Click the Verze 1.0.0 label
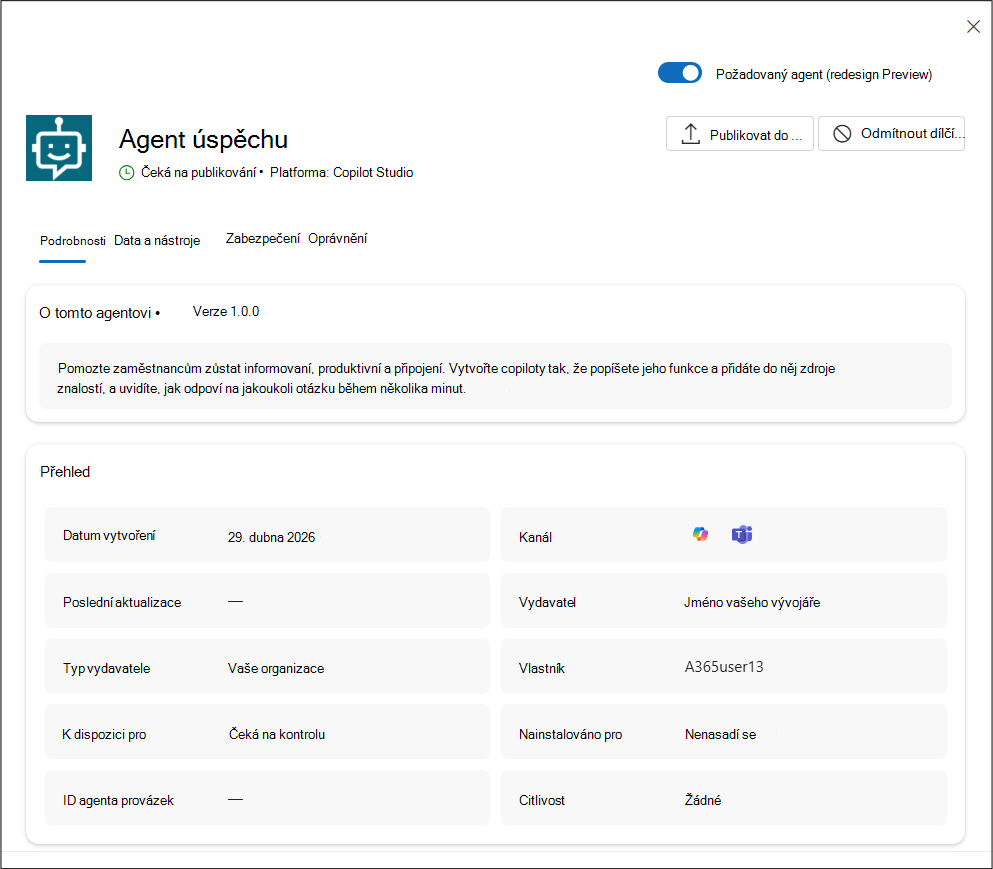Screen dimensions: 993x869 226,312
